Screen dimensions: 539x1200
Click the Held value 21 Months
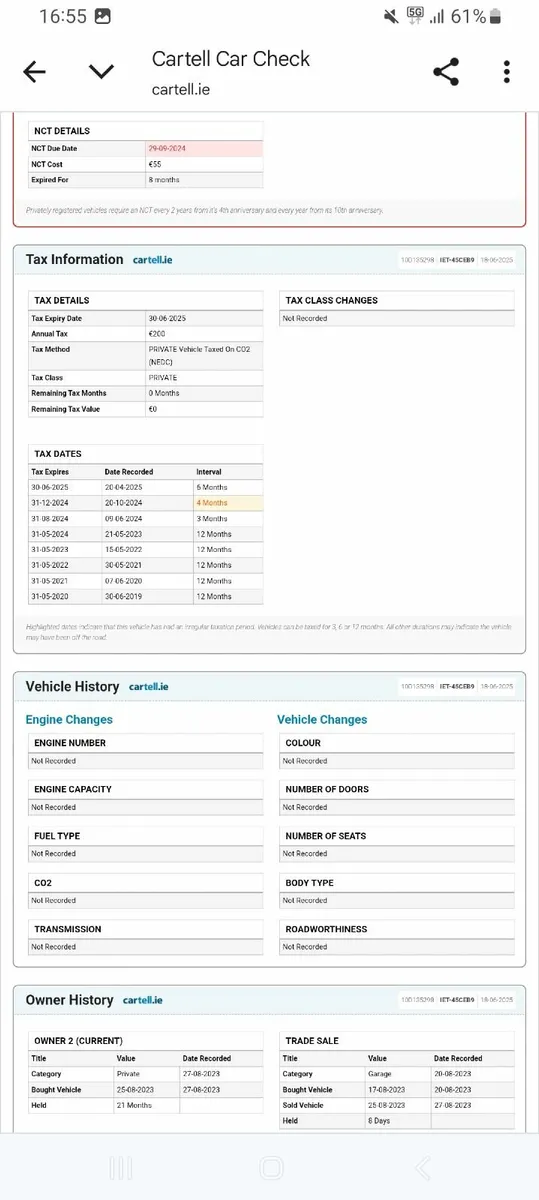pyautogui.click(x=133, y=1105)
